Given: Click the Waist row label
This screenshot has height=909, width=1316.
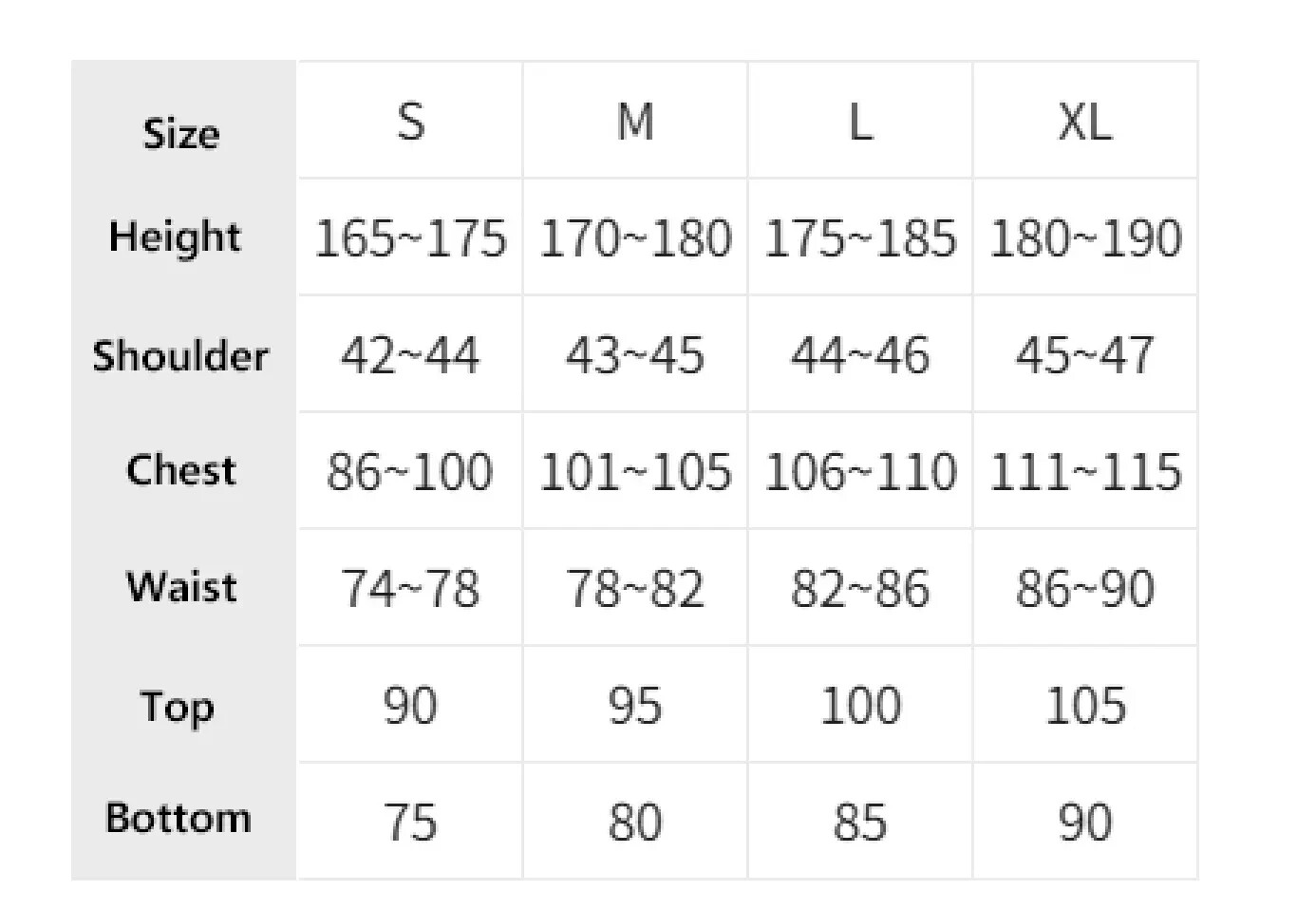Looking at the screenshot, I should point(181,587).
